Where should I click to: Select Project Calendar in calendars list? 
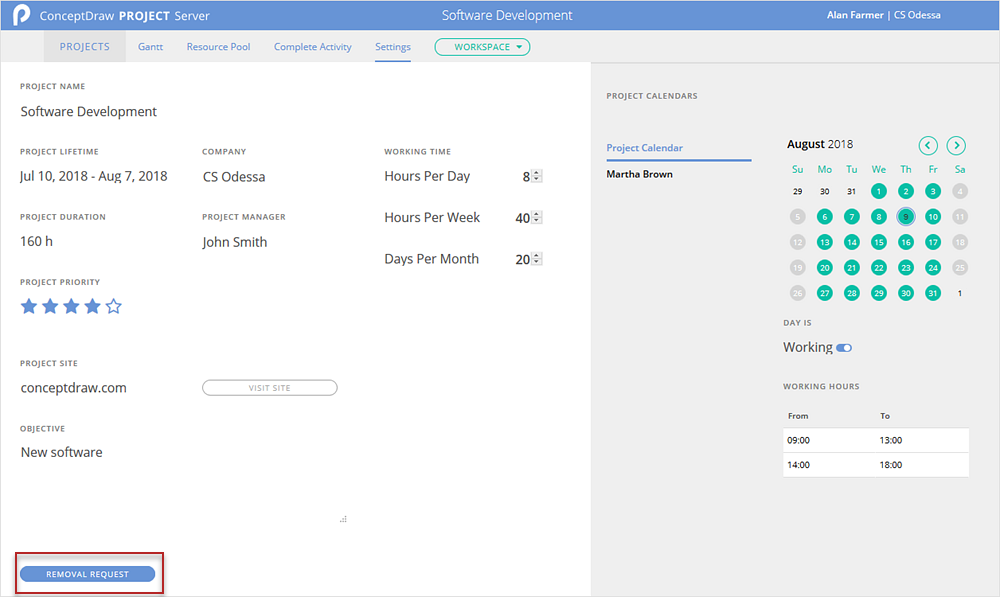644,148
